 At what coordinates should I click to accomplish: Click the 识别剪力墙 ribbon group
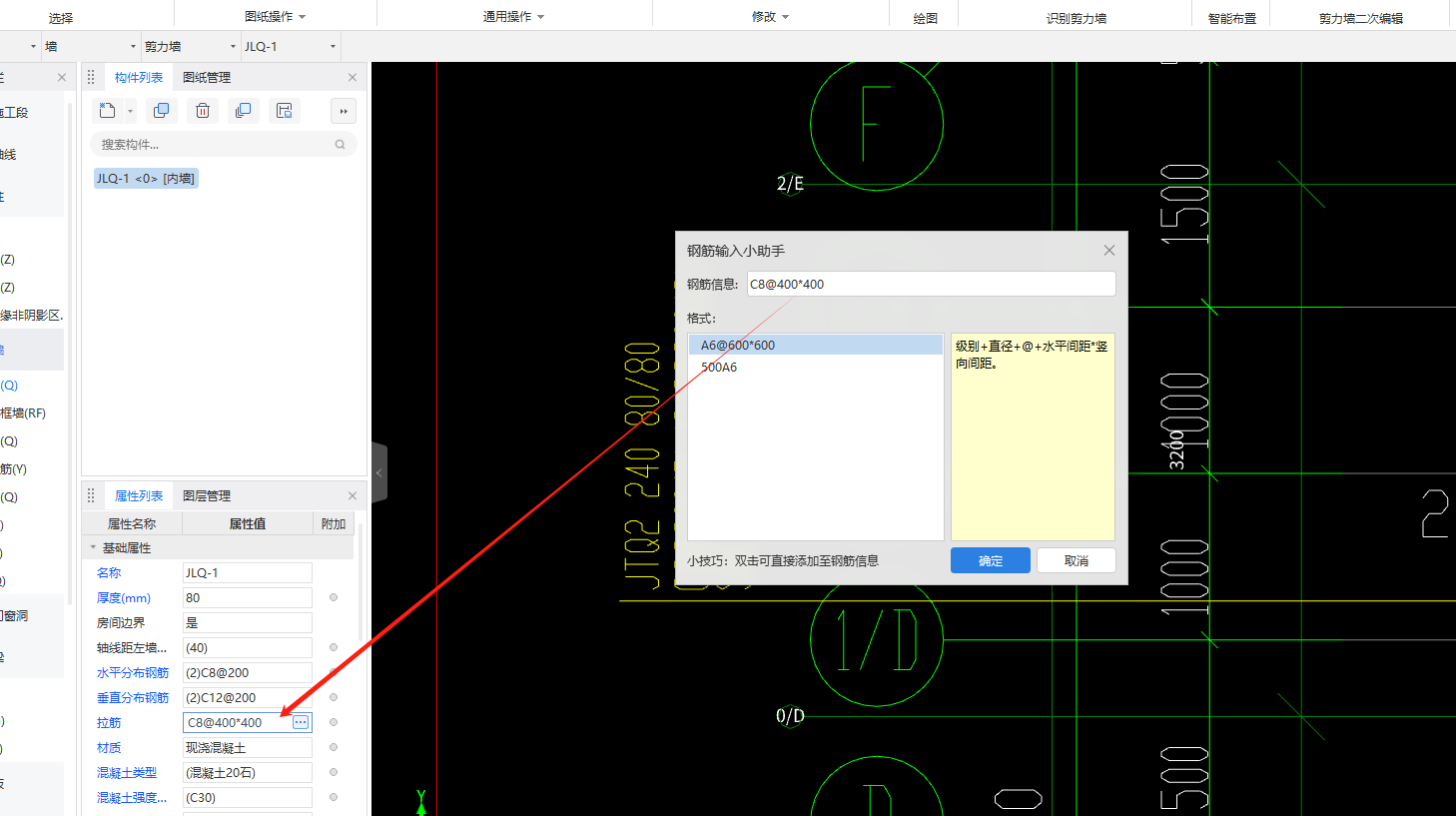[1077, 18]
